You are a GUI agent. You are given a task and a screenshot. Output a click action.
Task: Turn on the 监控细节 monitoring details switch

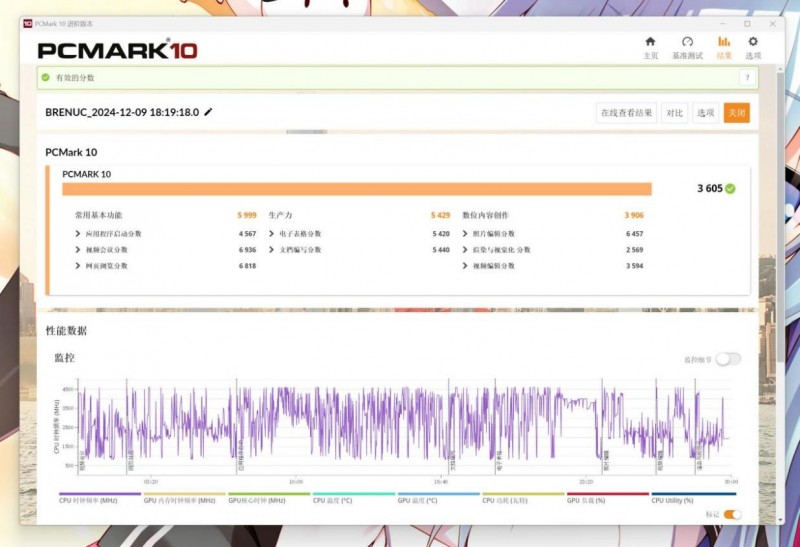(728, 359)
